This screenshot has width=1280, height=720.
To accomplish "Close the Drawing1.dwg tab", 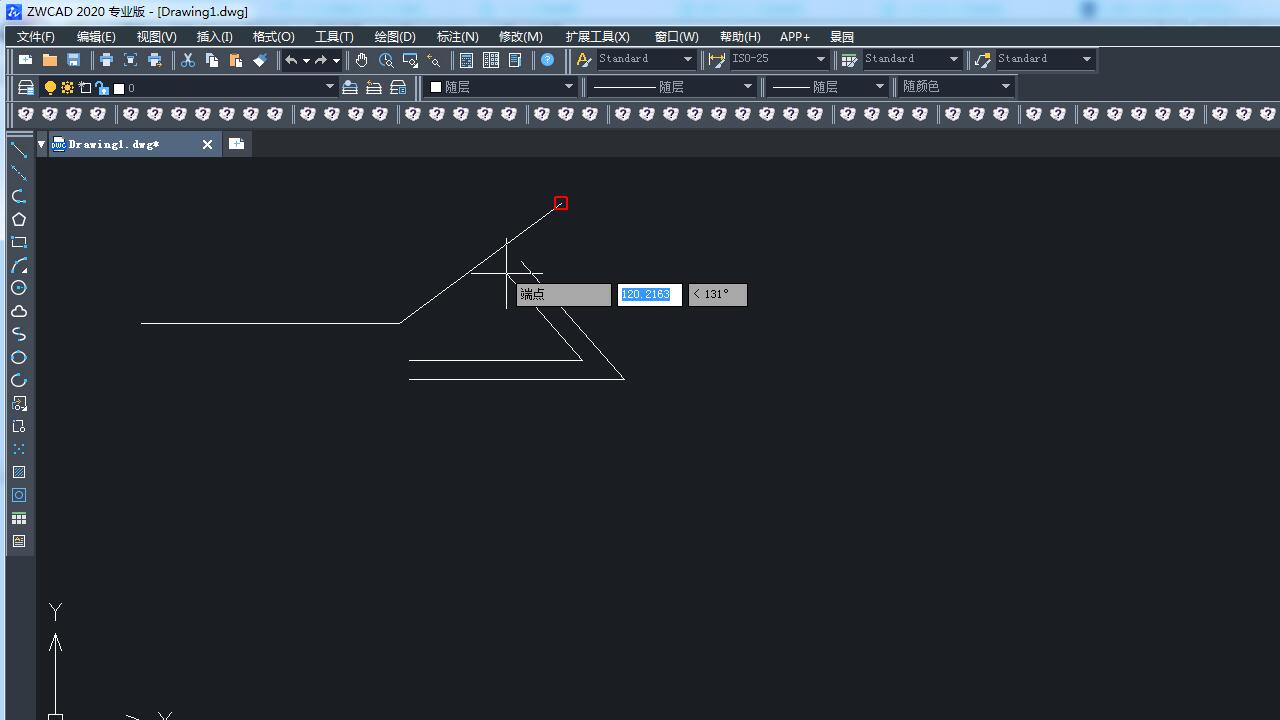I will click(207, 144).
